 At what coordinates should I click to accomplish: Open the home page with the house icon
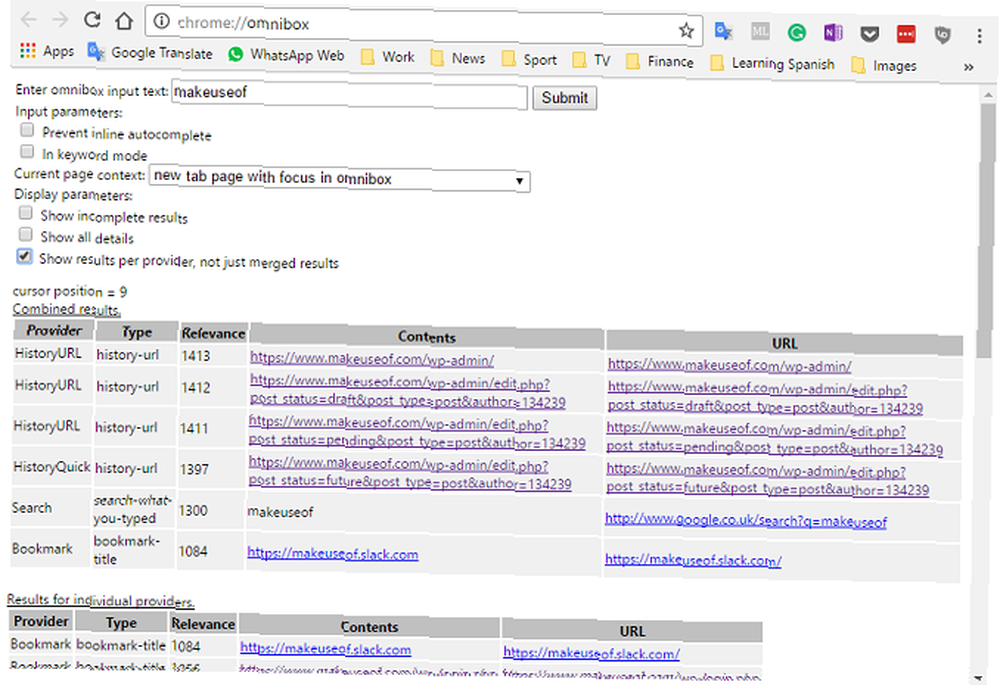point(124,21)
